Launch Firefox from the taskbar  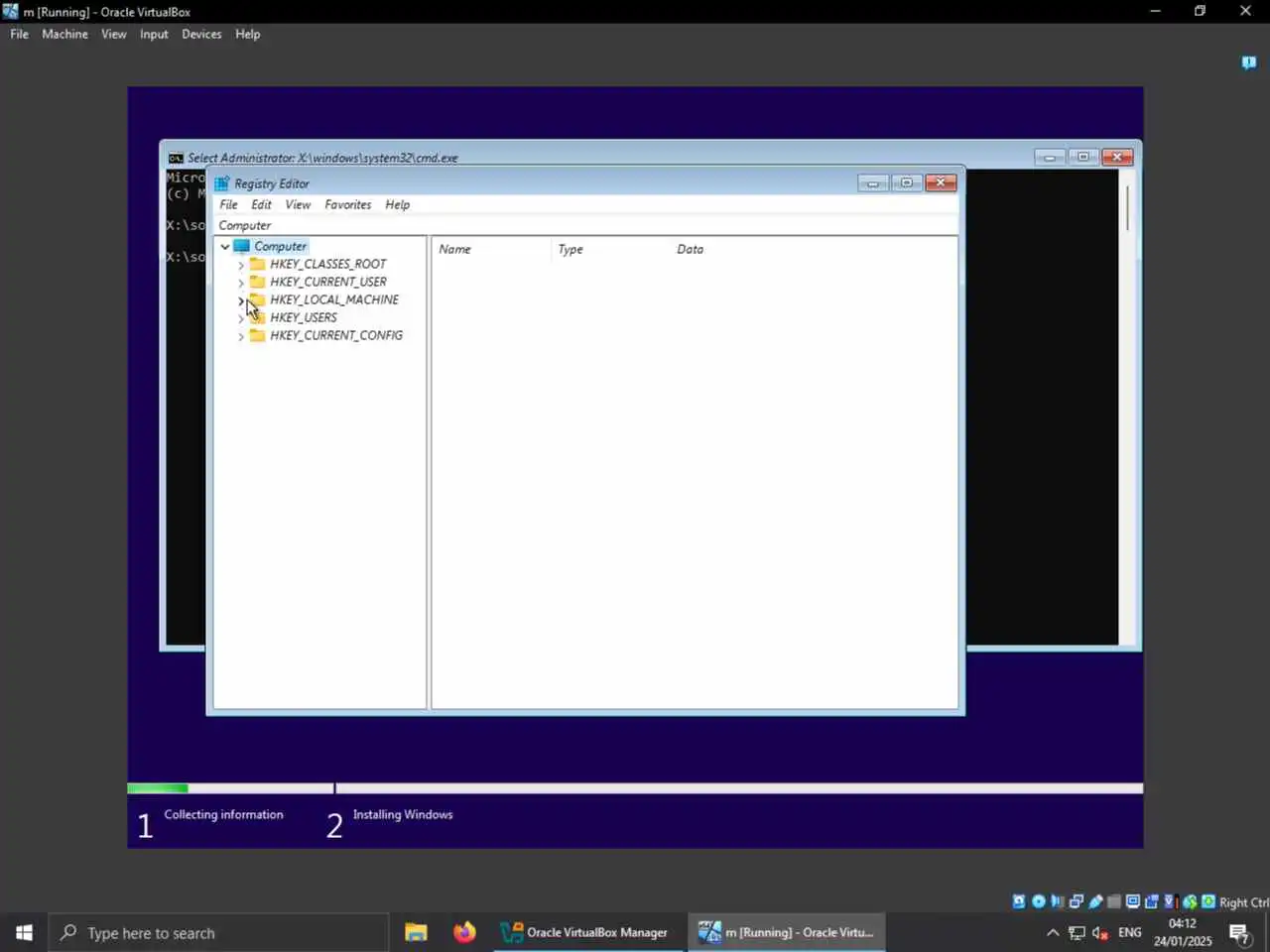(464, 932)
